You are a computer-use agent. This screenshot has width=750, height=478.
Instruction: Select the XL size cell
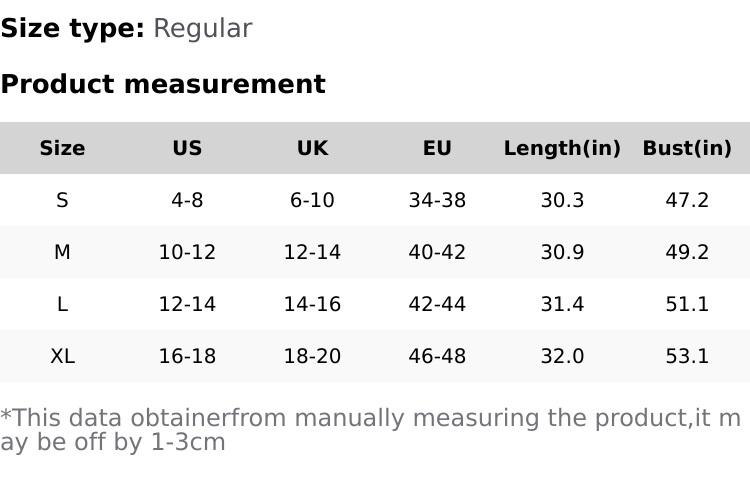pos(62,356)
